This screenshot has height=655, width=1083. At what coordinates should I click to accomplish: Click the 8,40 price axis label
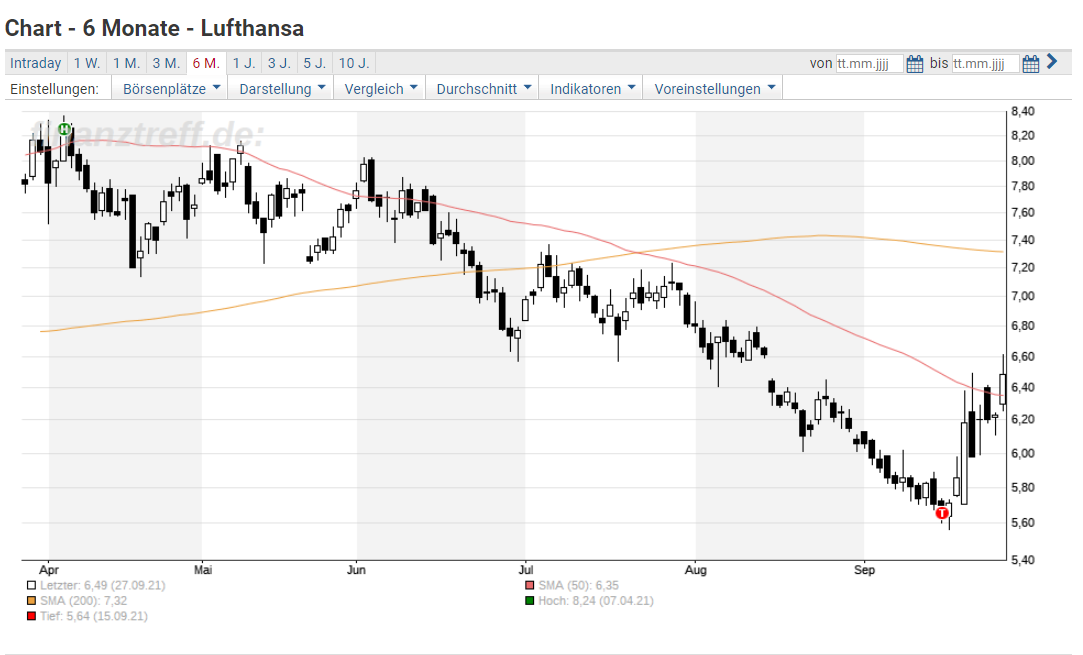pos(1023,111)
